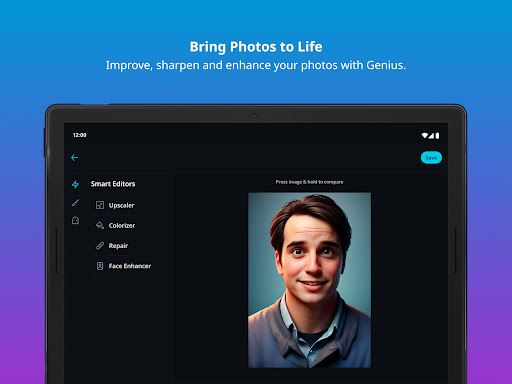Click 'Press image & hold to compare' hint
Screen dimensions: 512x384
tap(309, 182)
